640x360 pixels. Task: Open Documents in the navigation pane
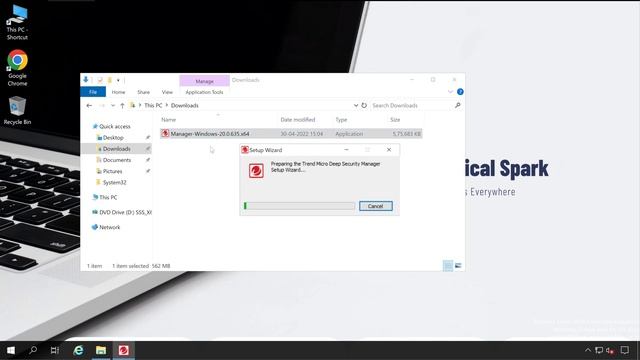coord(117,160)
